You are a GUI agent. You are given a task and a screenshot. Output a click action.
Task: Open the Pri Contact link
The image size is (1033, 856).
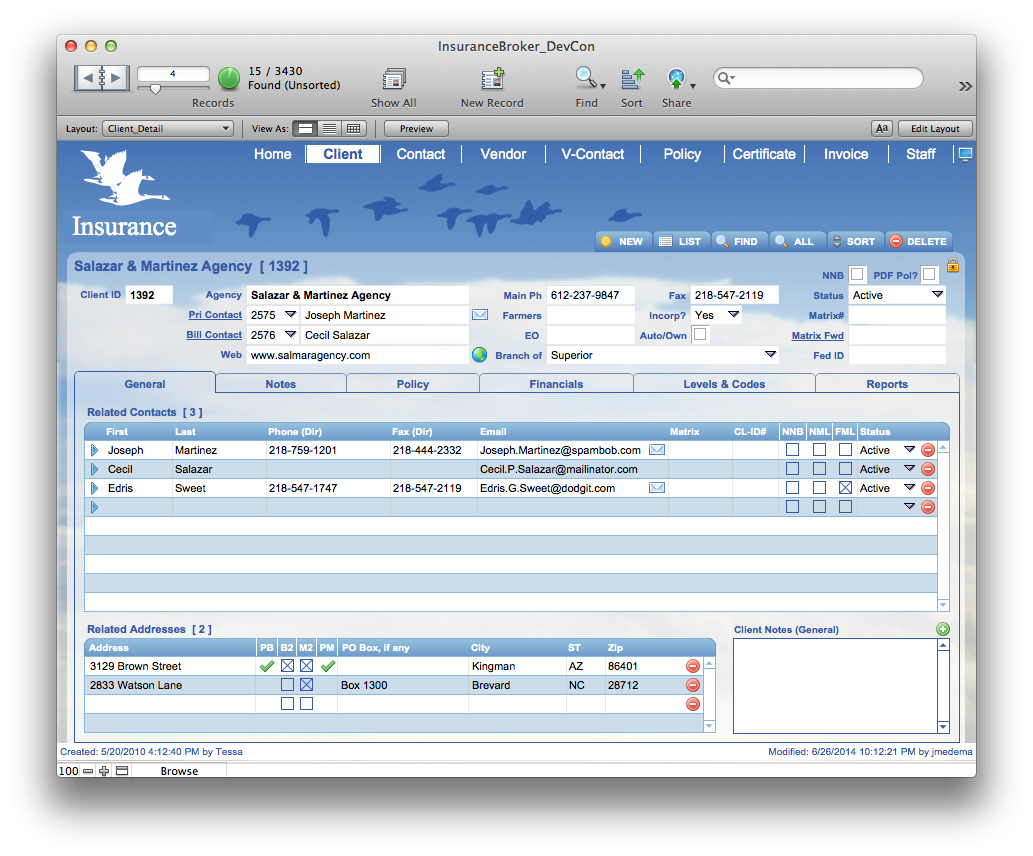(x=215, y=315)
